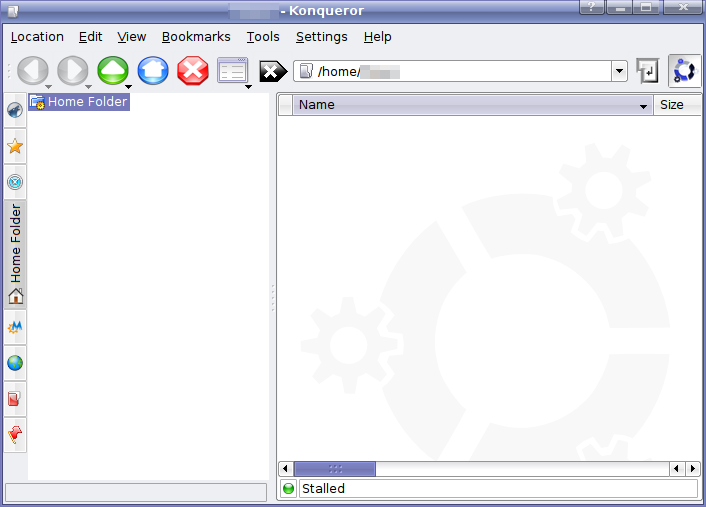
Task: Click the Clear location bar icon
Action: tap(273, 72)
